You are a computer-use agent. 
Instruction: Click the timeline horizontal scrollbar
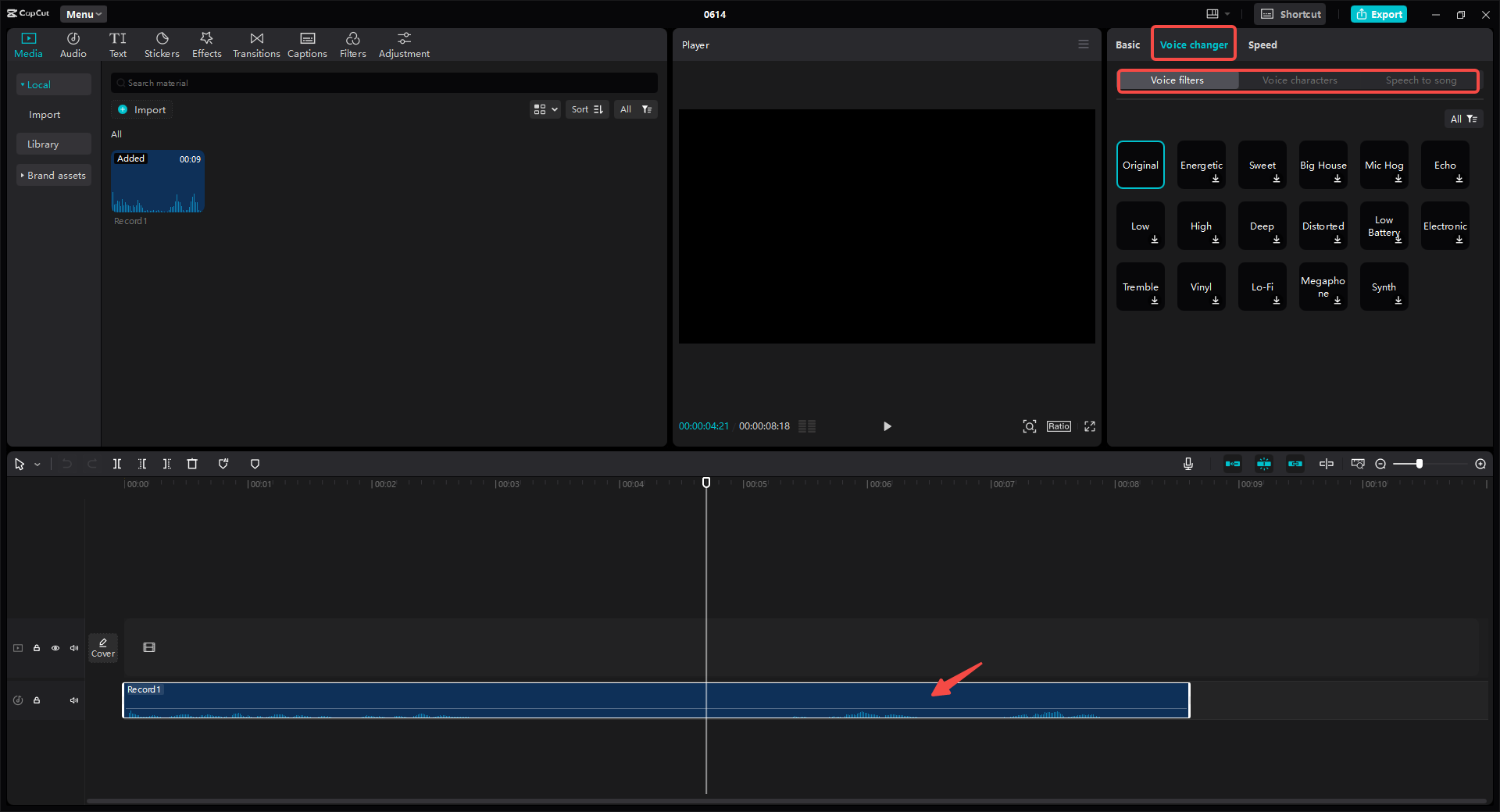(x=786, y=800)
